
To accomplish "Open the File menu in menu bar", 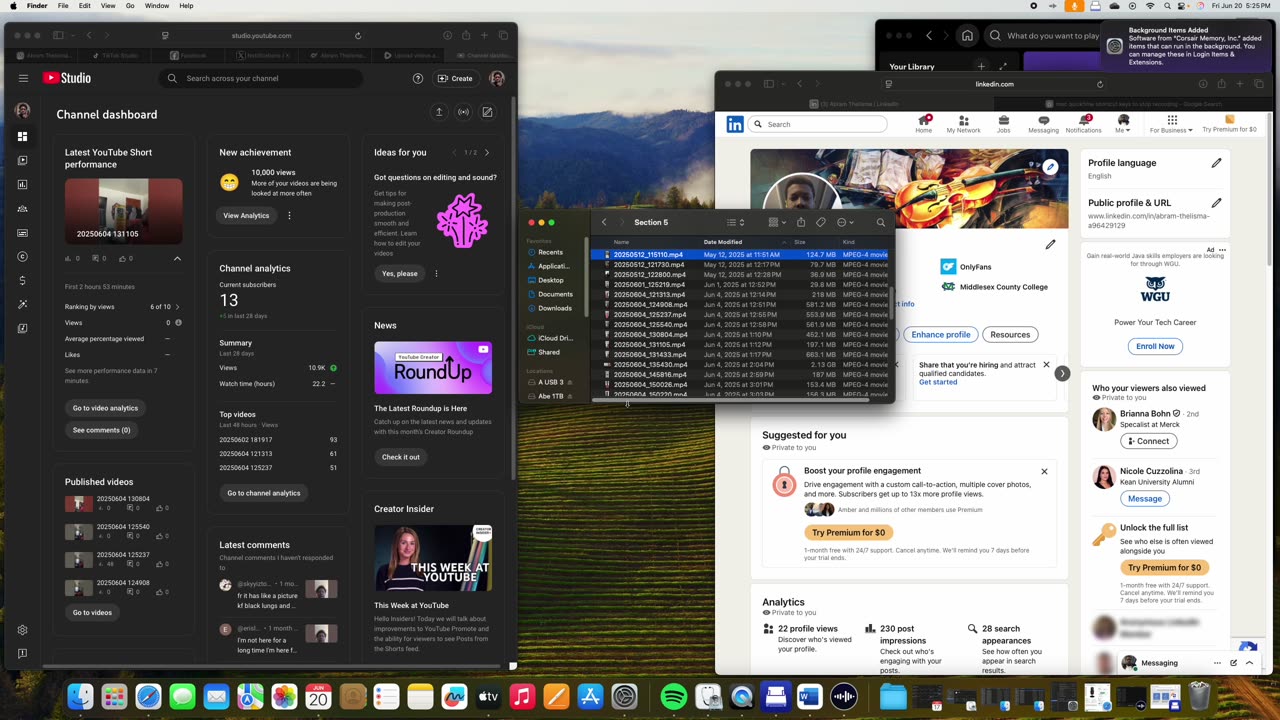I will coord(63,6).
